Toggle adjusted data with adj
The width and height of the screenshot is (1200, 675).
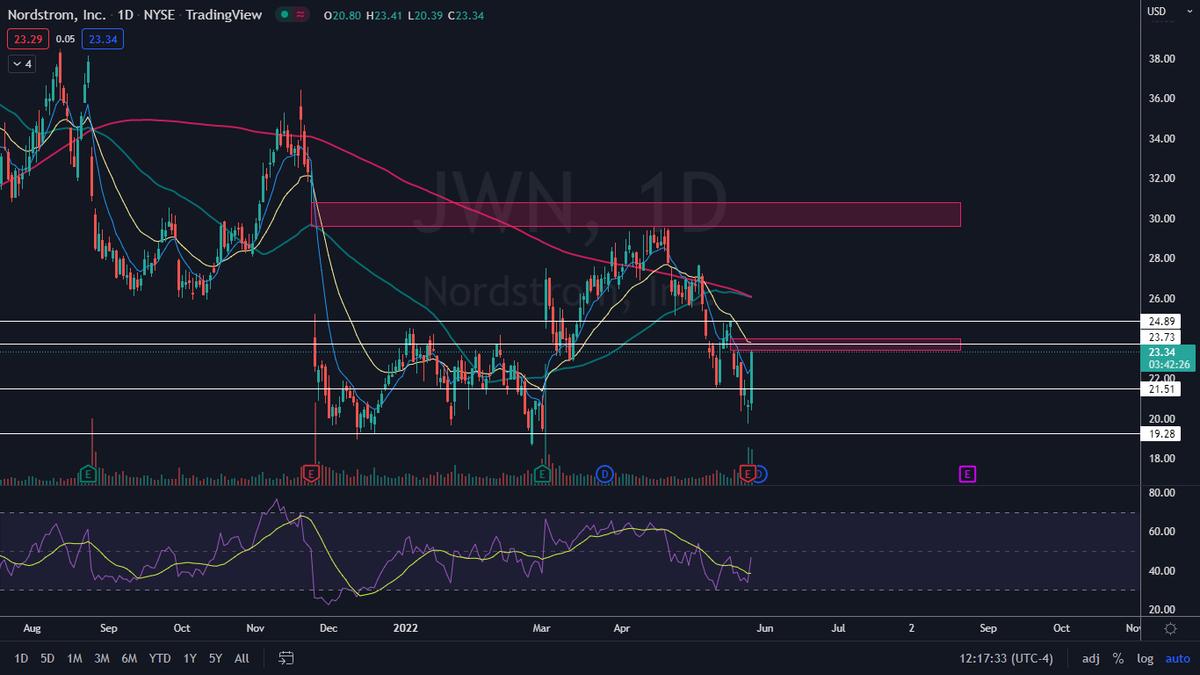coord(1091,658)
